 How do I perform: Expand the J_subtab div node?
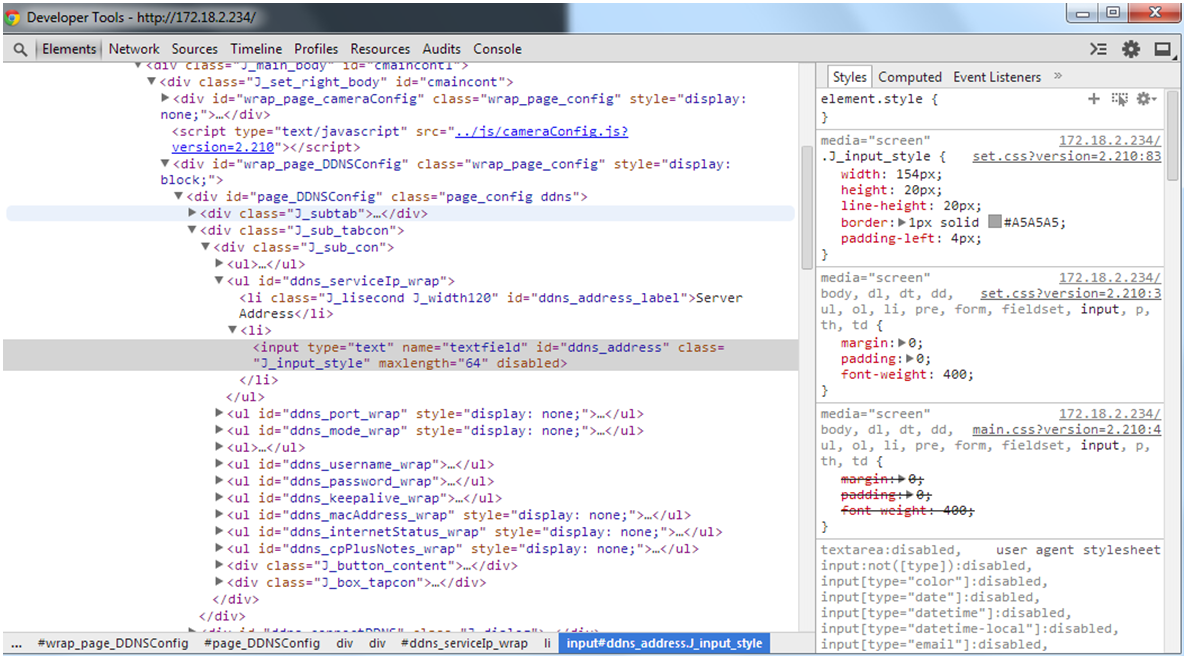click(x=192, y=213)
